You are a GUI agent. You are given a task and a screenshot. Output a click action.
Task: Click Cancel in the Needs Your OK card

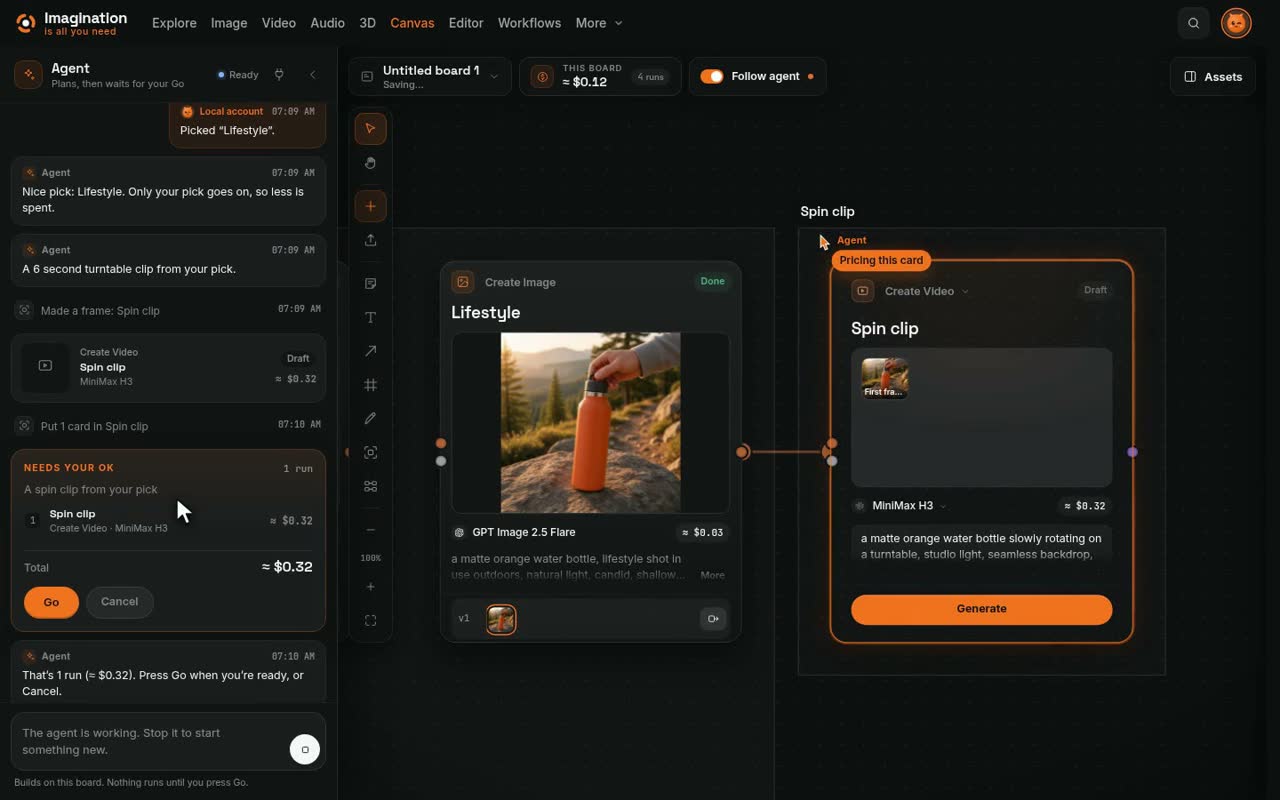pyautogui.click(x=119, y=602)
